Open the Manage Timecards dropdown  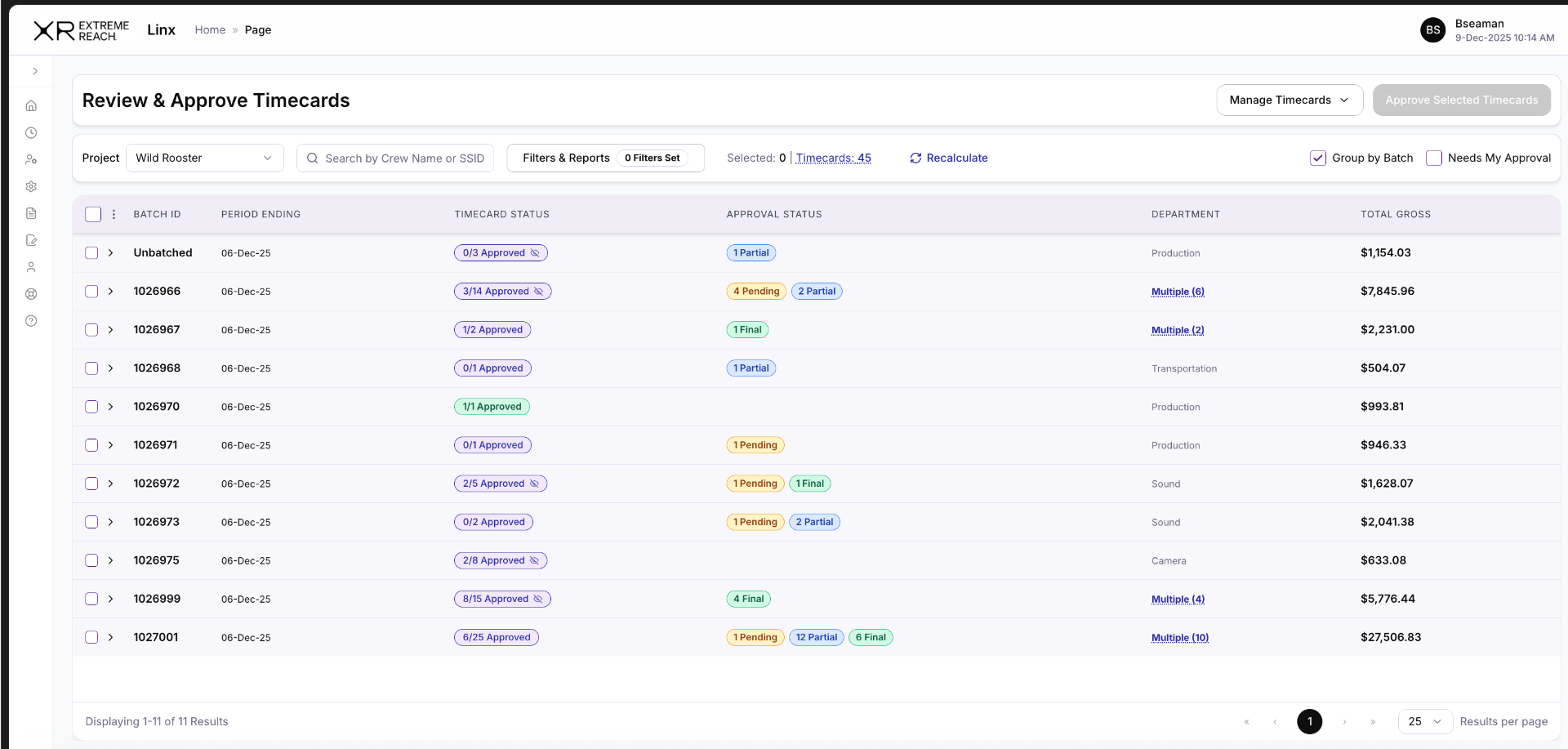coord(1290,100)
